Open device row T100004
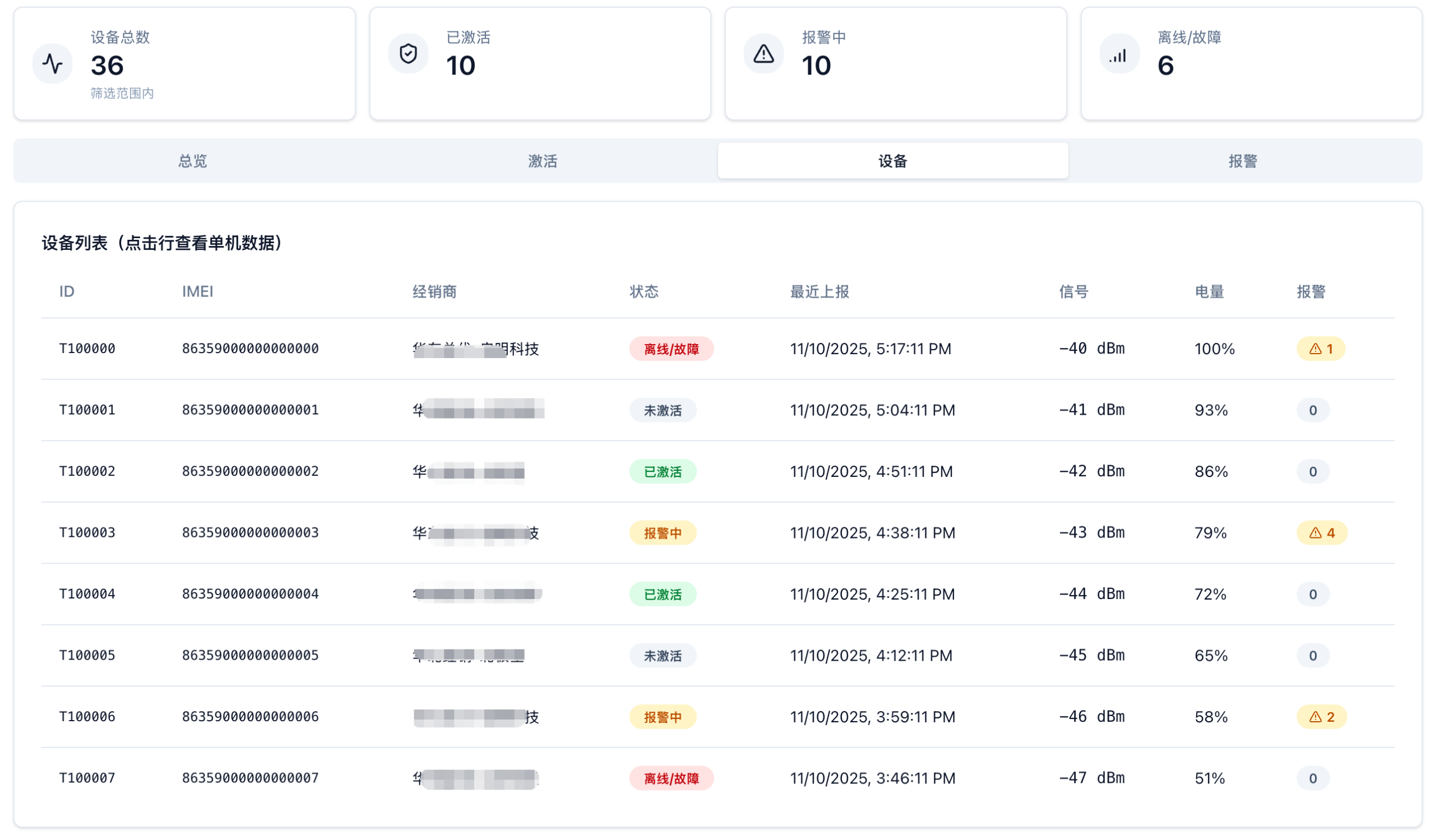1435x840 pixels. (87, 594)
